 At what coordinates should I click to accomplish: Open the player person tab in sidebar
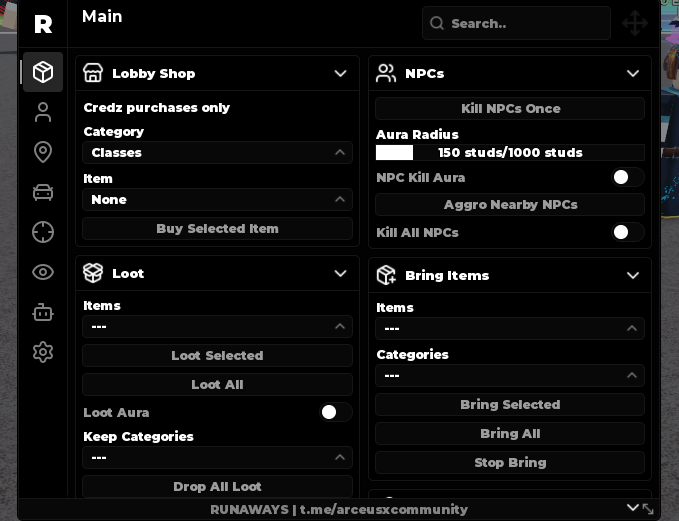point(43,112)
